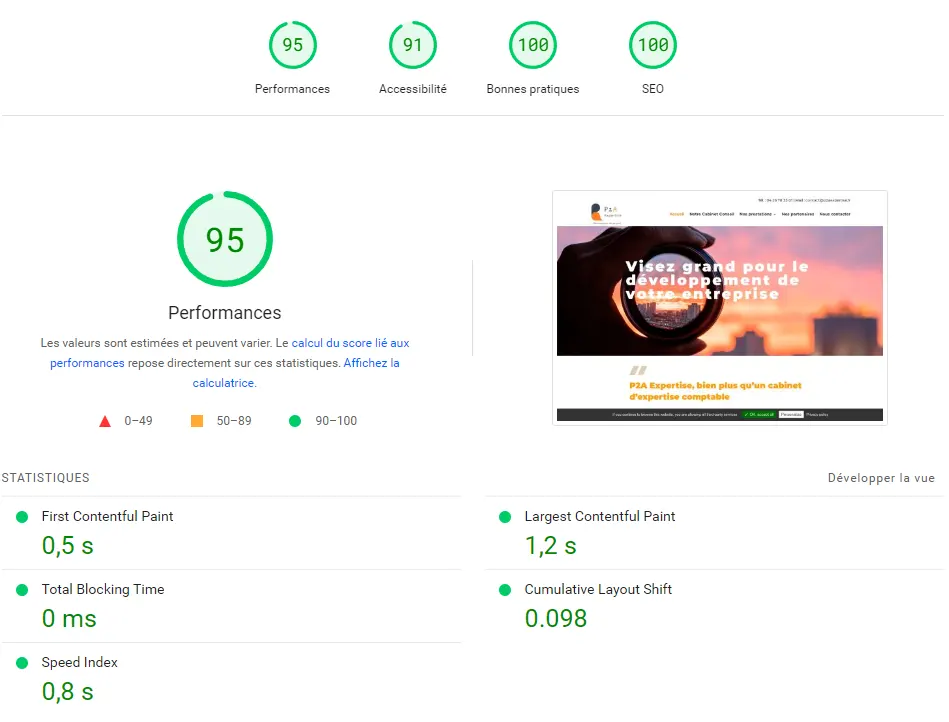Select the green 90–100 legend circle
949x722 pixels.
click(295, 420)
